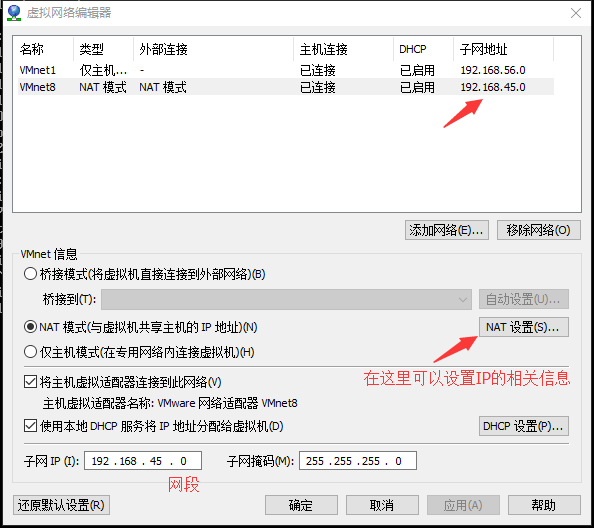
Task: Click 已连接 cell in VMnet1 row
Action: click(x=318, y=70)
